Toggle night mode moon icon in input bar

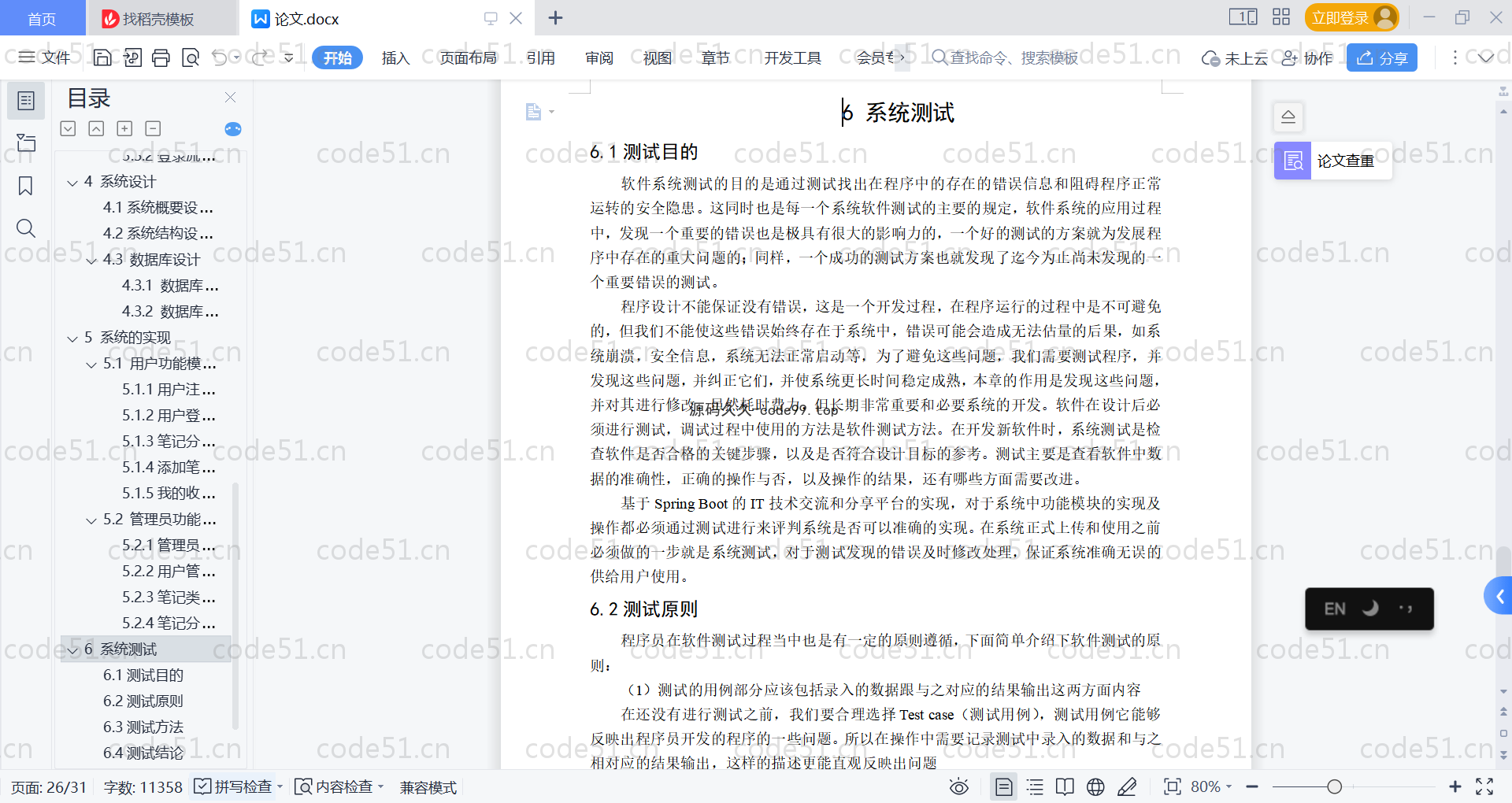point(1370,609)
